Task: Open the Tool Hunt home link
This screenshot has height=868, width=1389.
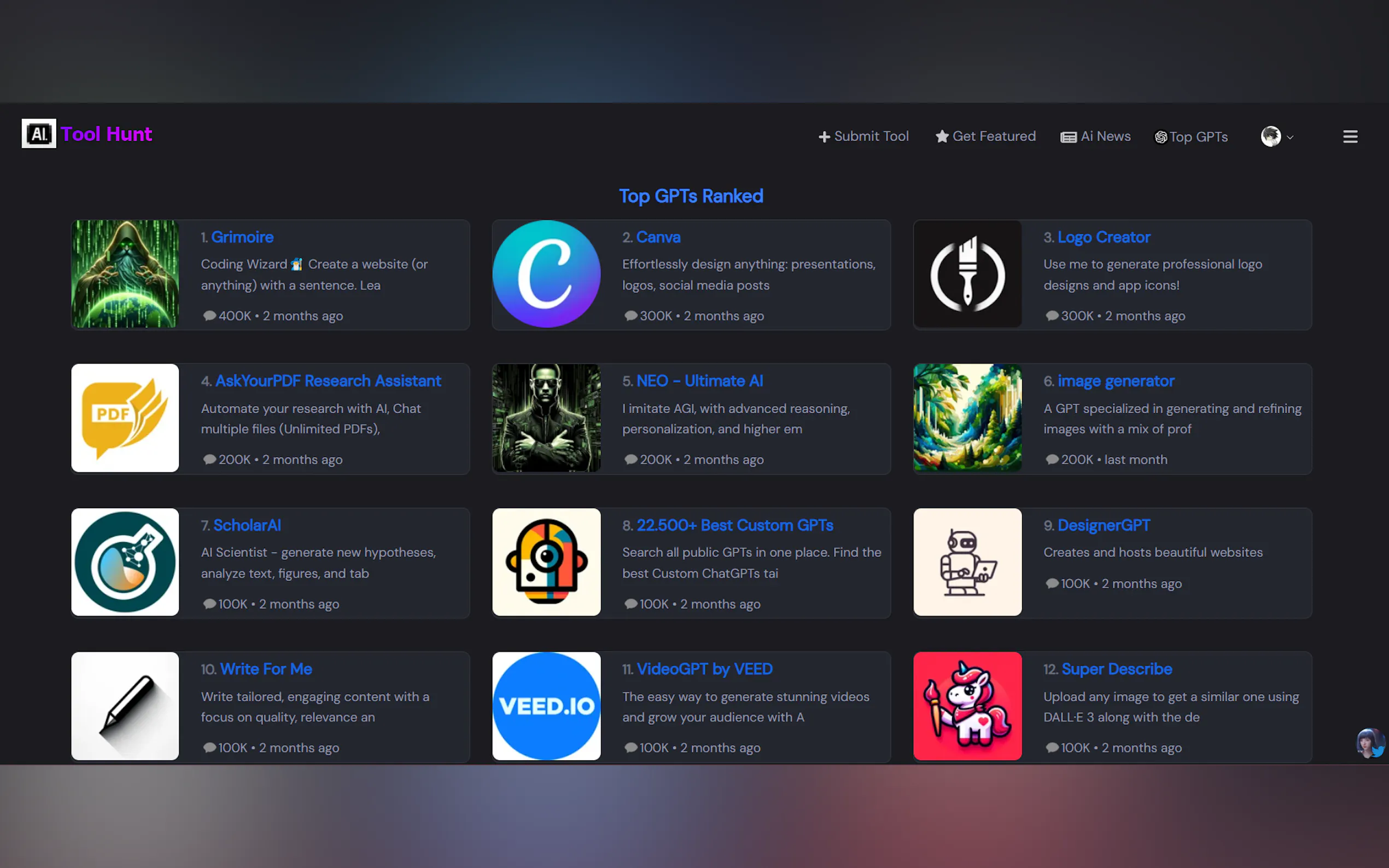Action: (106, 134)
